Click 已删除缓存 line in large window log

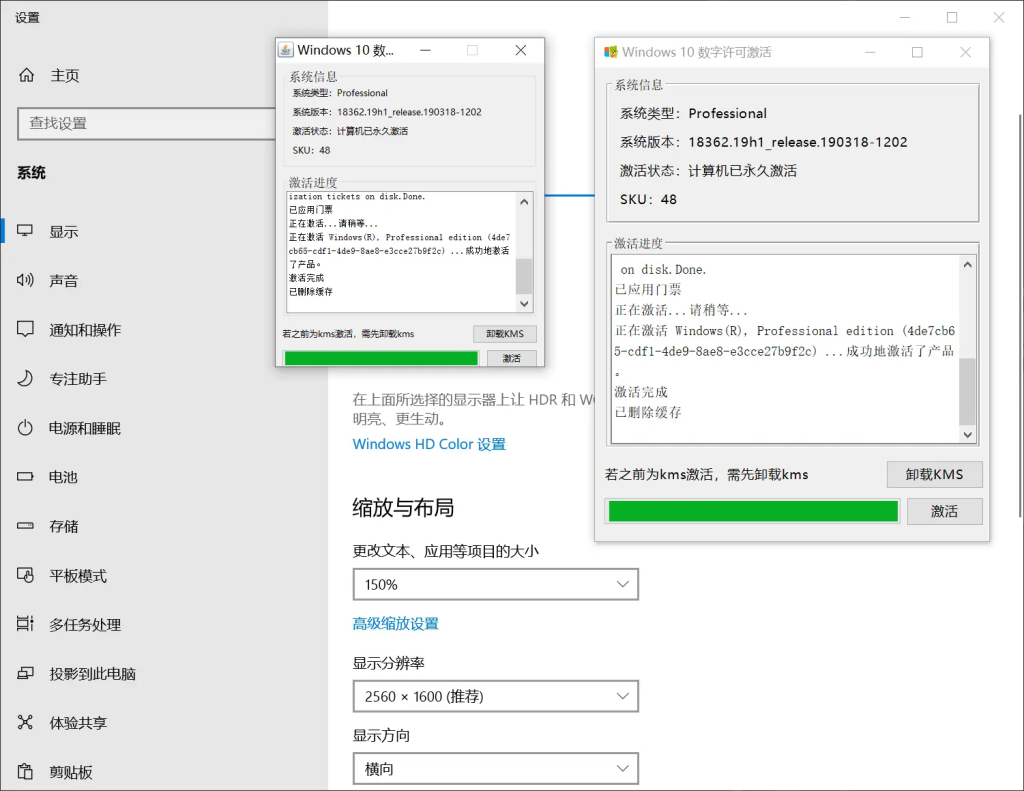click(x=648, y=412)
